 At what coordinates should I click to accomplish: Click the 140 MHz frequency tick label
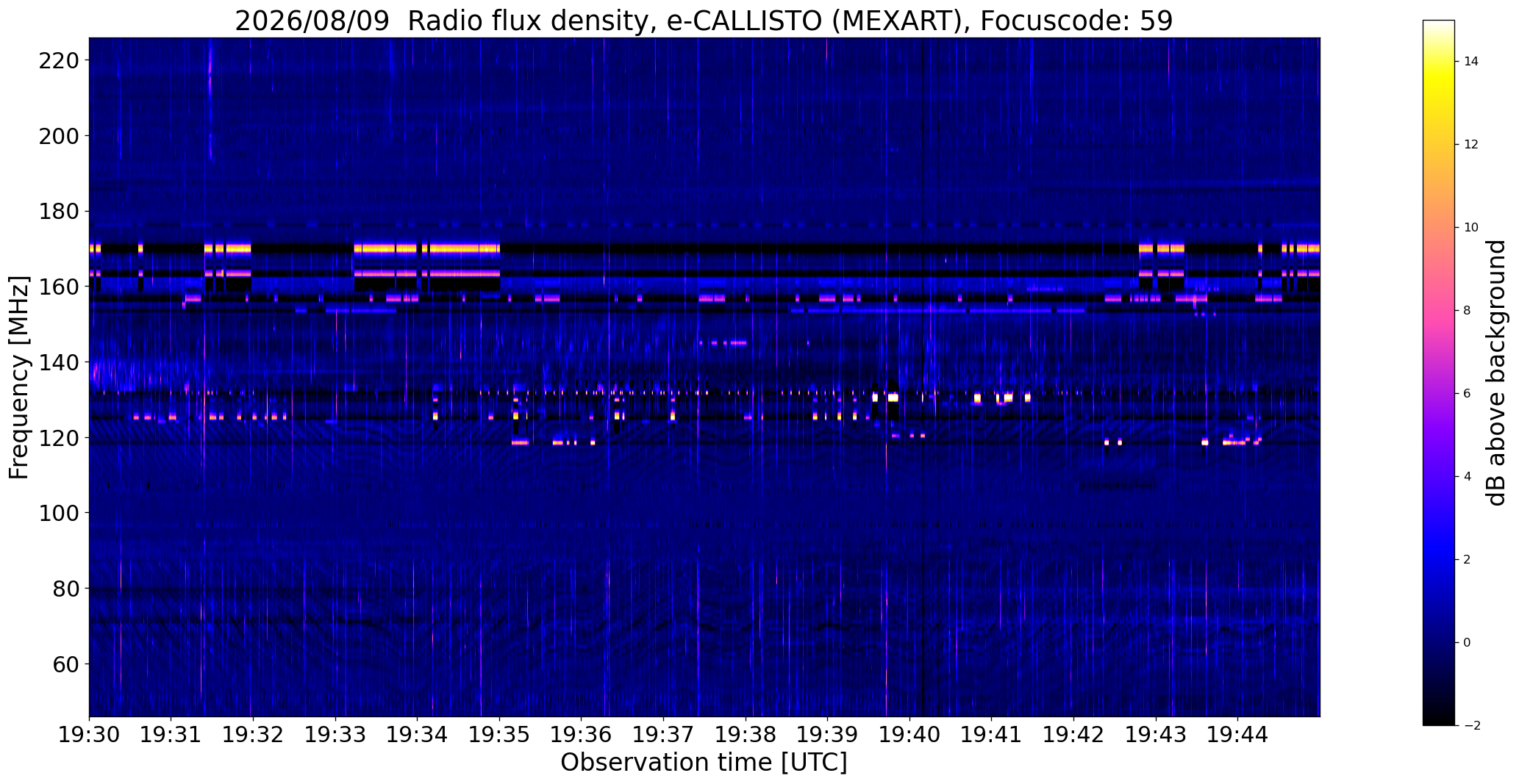pos(58,362)
